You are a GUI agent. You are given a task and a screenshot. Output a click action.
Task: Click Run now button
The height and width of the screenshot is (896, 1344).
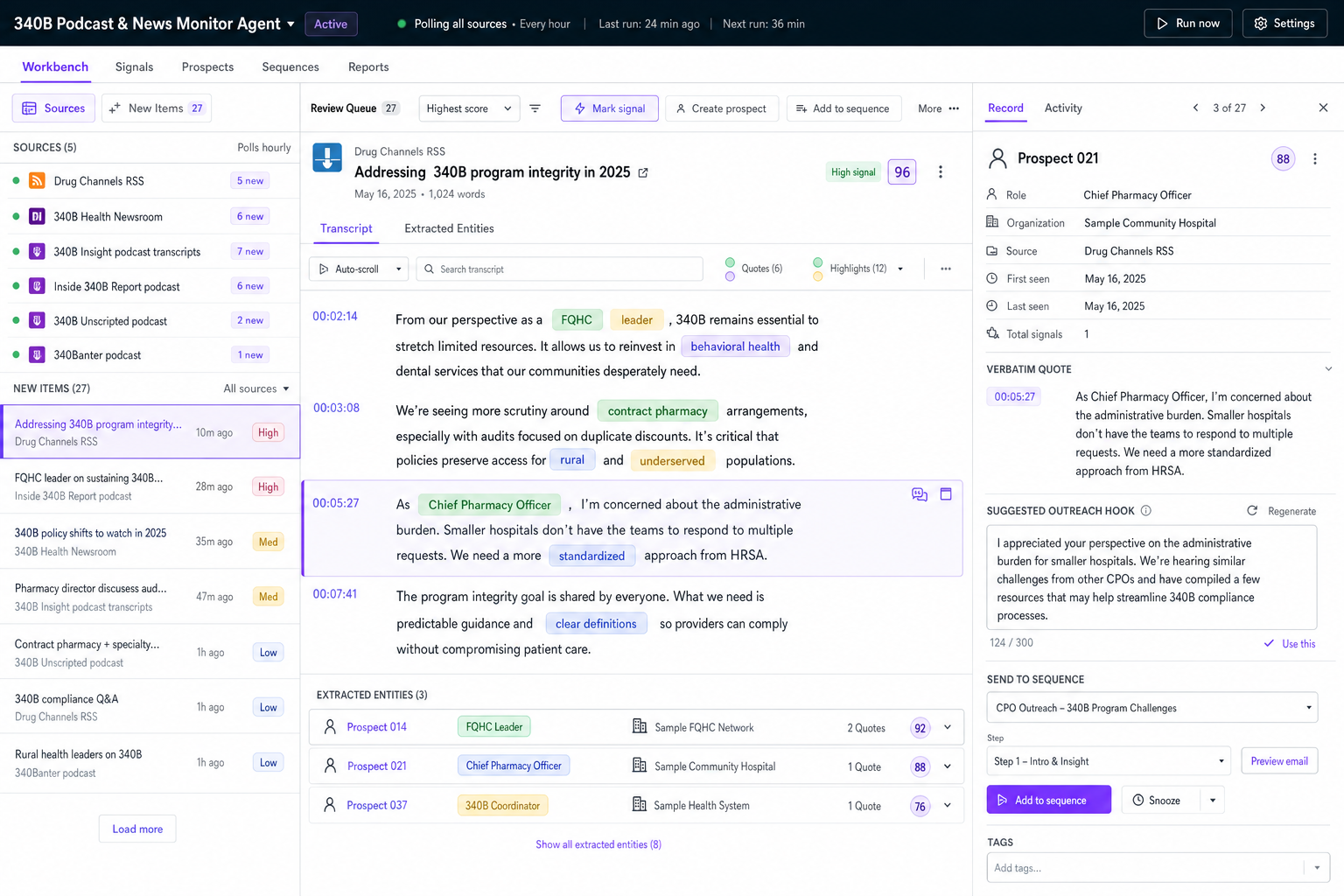(1188, 24)
